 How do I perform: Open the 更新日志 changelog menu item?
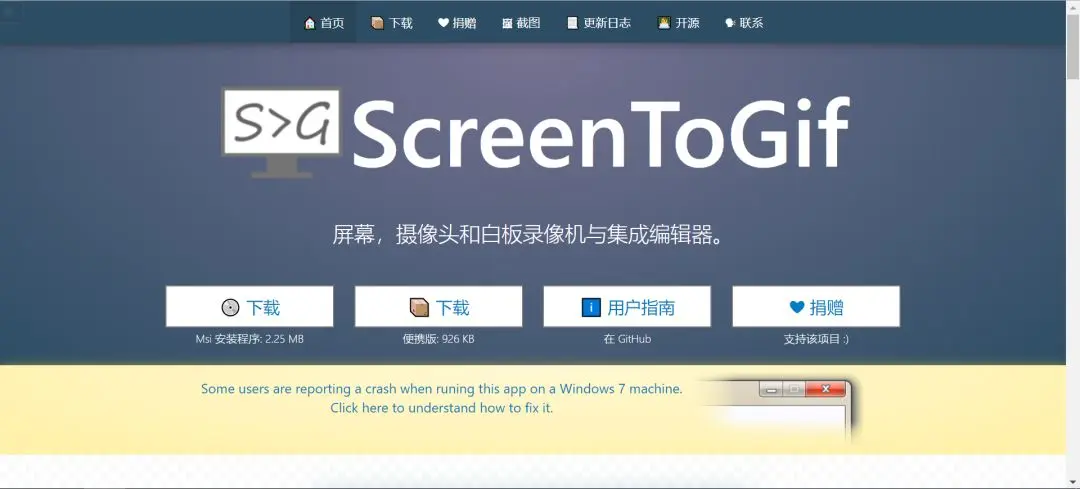pyautogui.click(x=598, y=23)
